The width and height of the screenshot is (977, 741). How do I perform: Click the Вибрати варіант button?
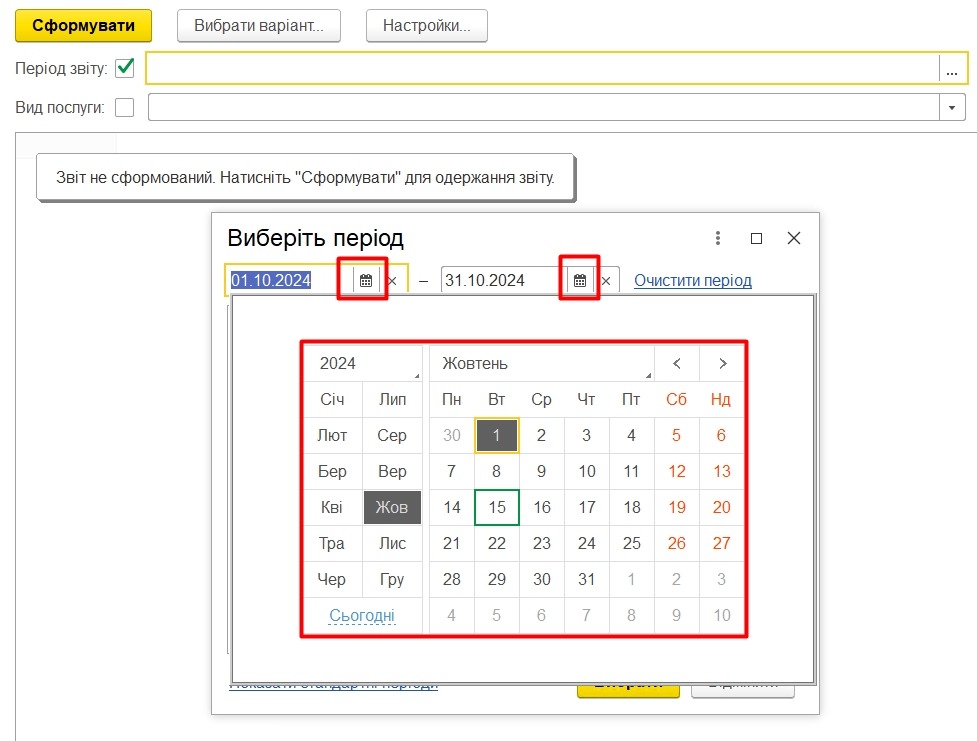point(259,26)
